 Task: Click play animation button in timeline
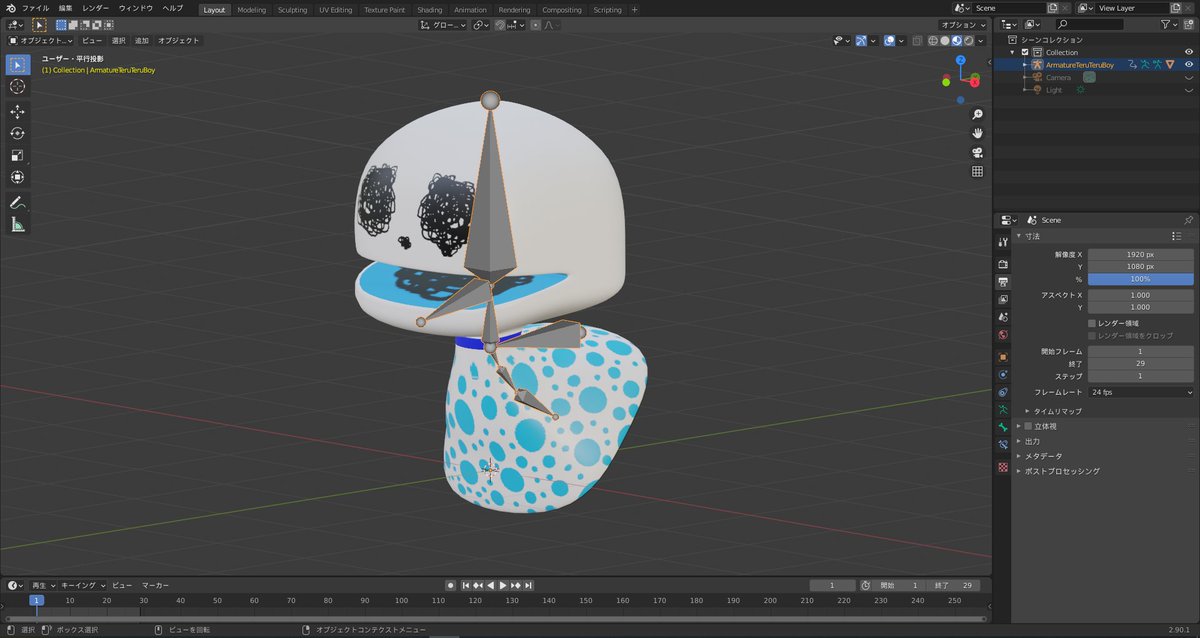[503, 585]
